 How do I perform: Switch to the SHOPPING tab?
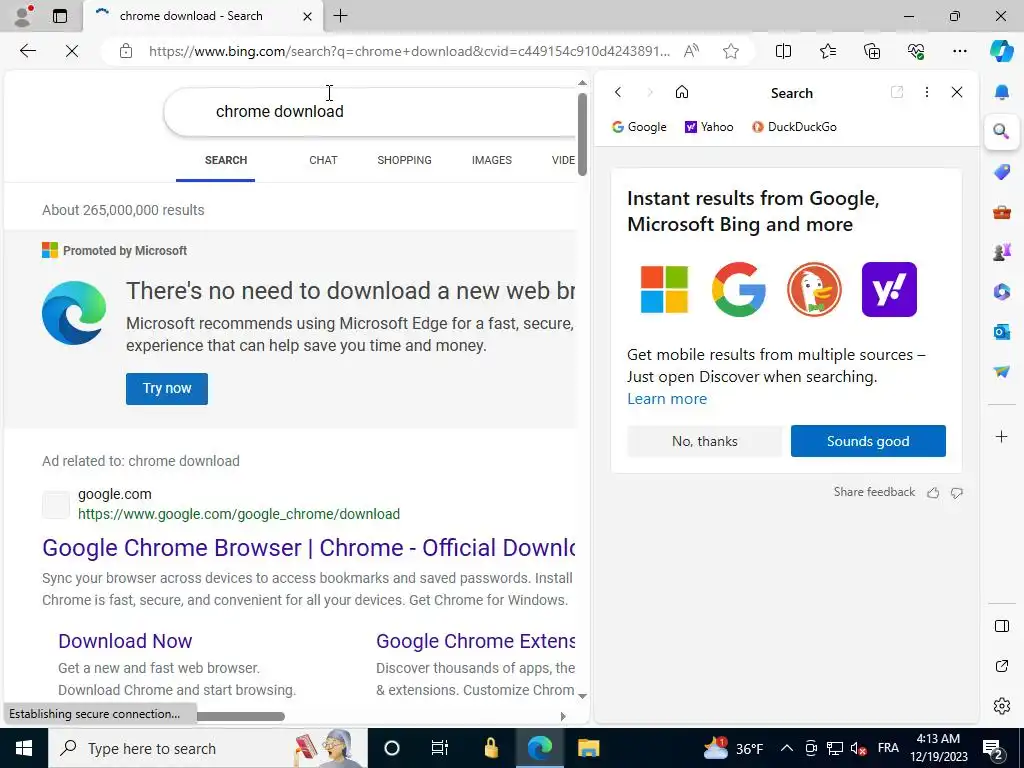pos(404,160)
